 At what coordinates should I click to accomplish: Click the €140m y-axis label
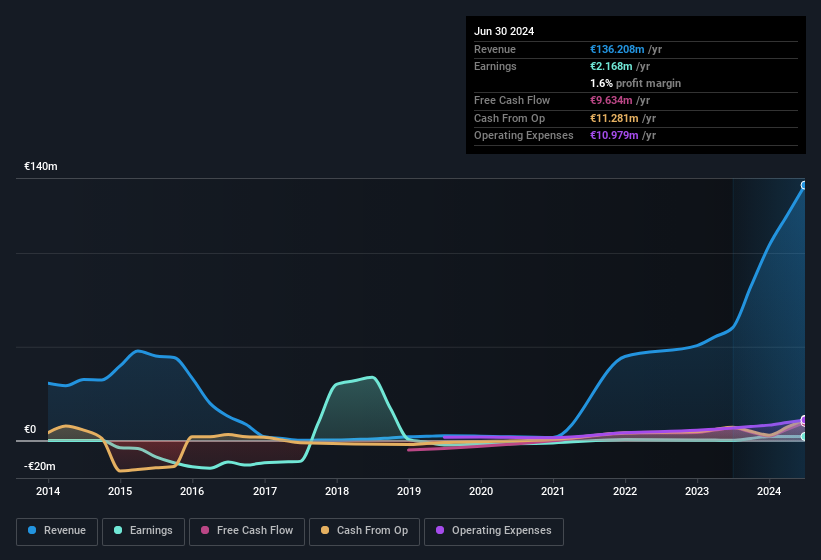[41, 166]
